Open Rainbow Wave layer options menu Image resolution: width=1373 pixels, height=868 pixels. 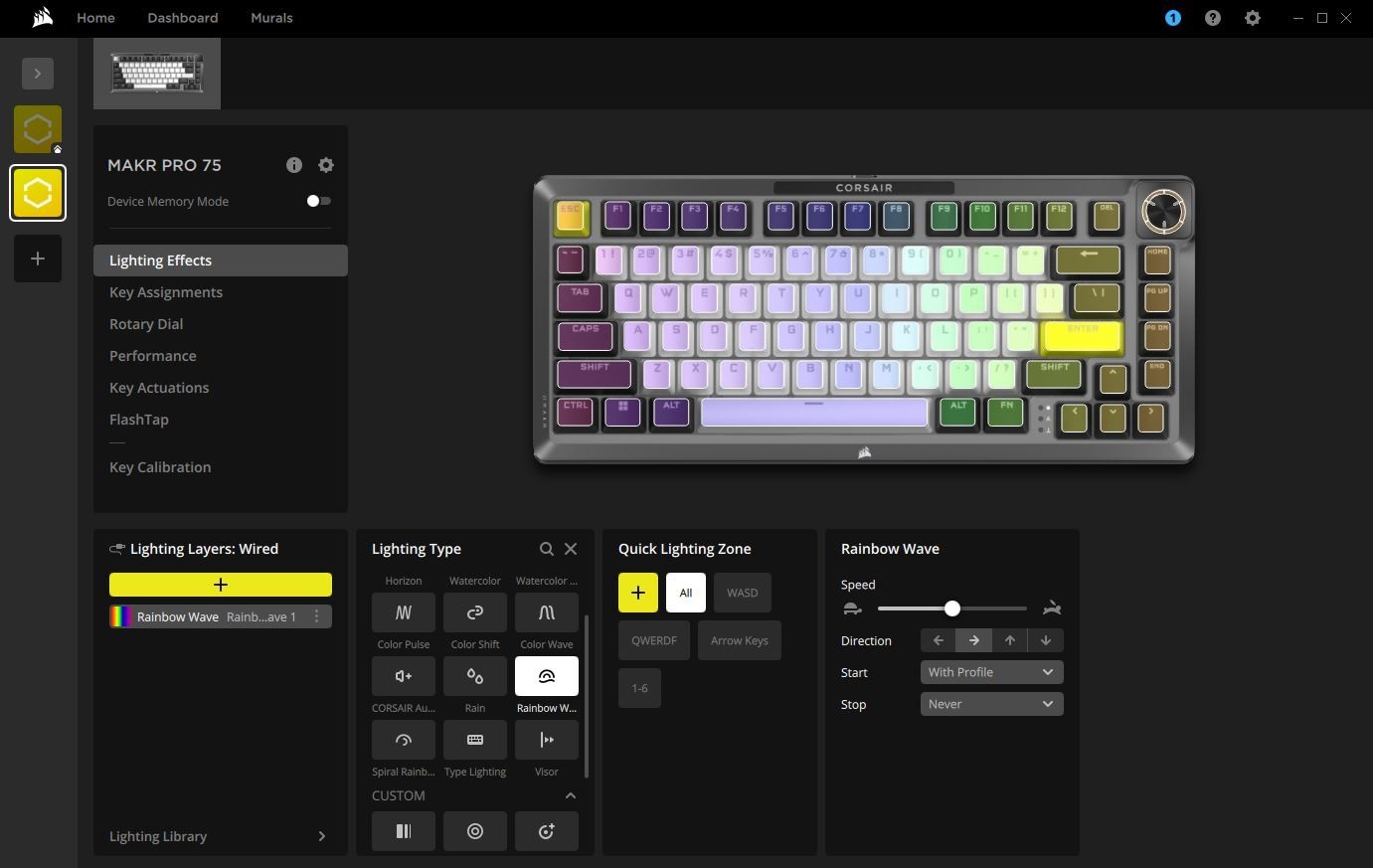[317, 616]
